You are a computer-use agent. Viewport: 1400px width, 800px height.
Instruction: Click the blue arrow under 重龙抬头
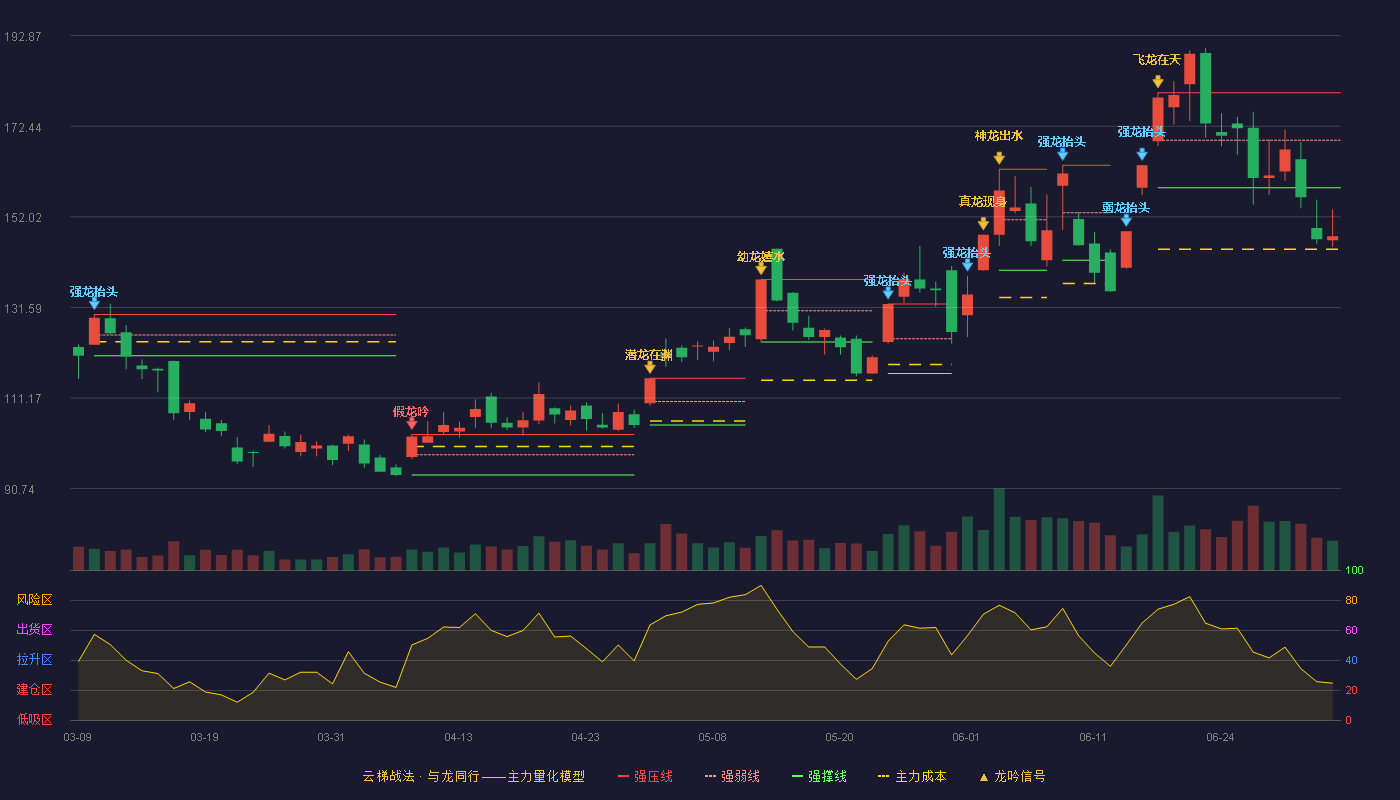[1126, 220]
